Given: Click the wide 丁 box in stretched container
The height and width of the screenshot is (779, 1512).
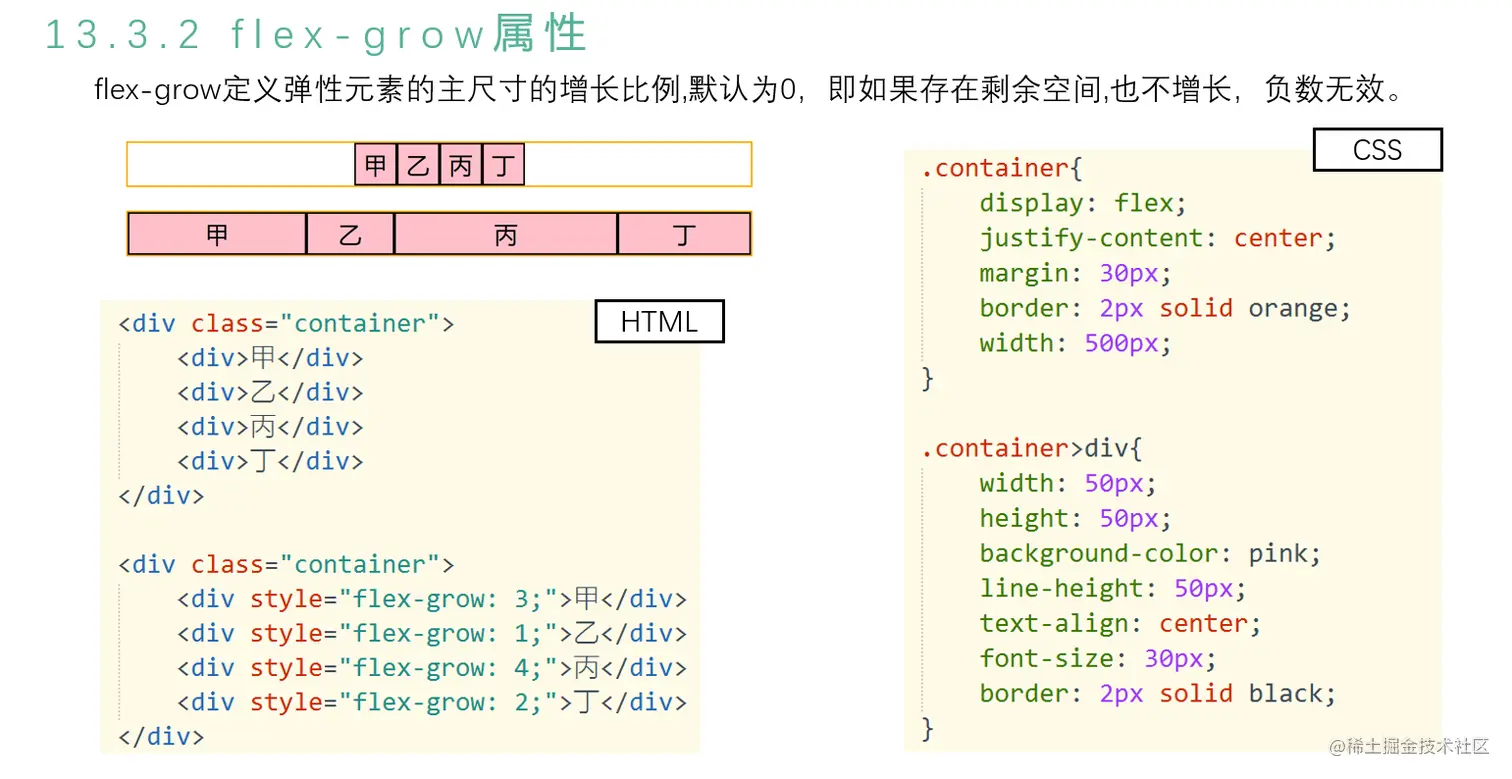Looking at the screenshot, I should pos(684,235).
